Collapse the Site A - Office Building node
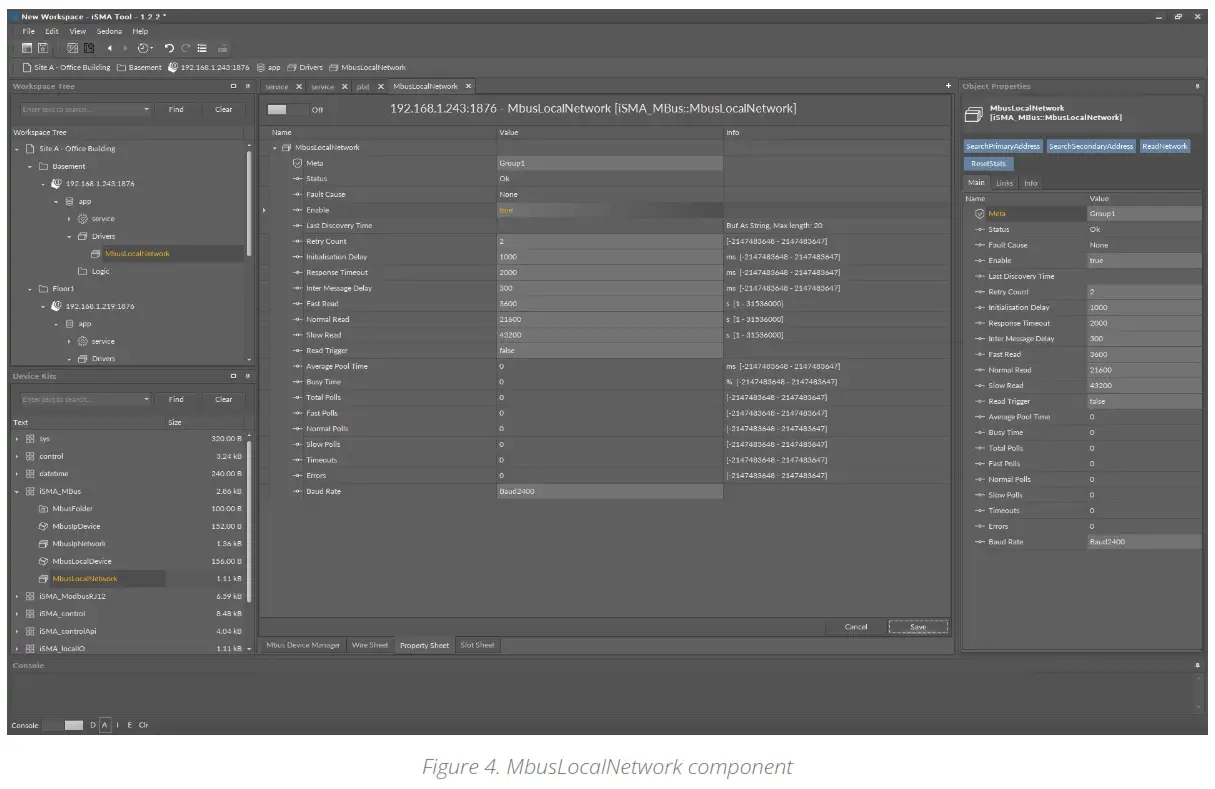Screen dimensions: 1215x789 (17, 149)
